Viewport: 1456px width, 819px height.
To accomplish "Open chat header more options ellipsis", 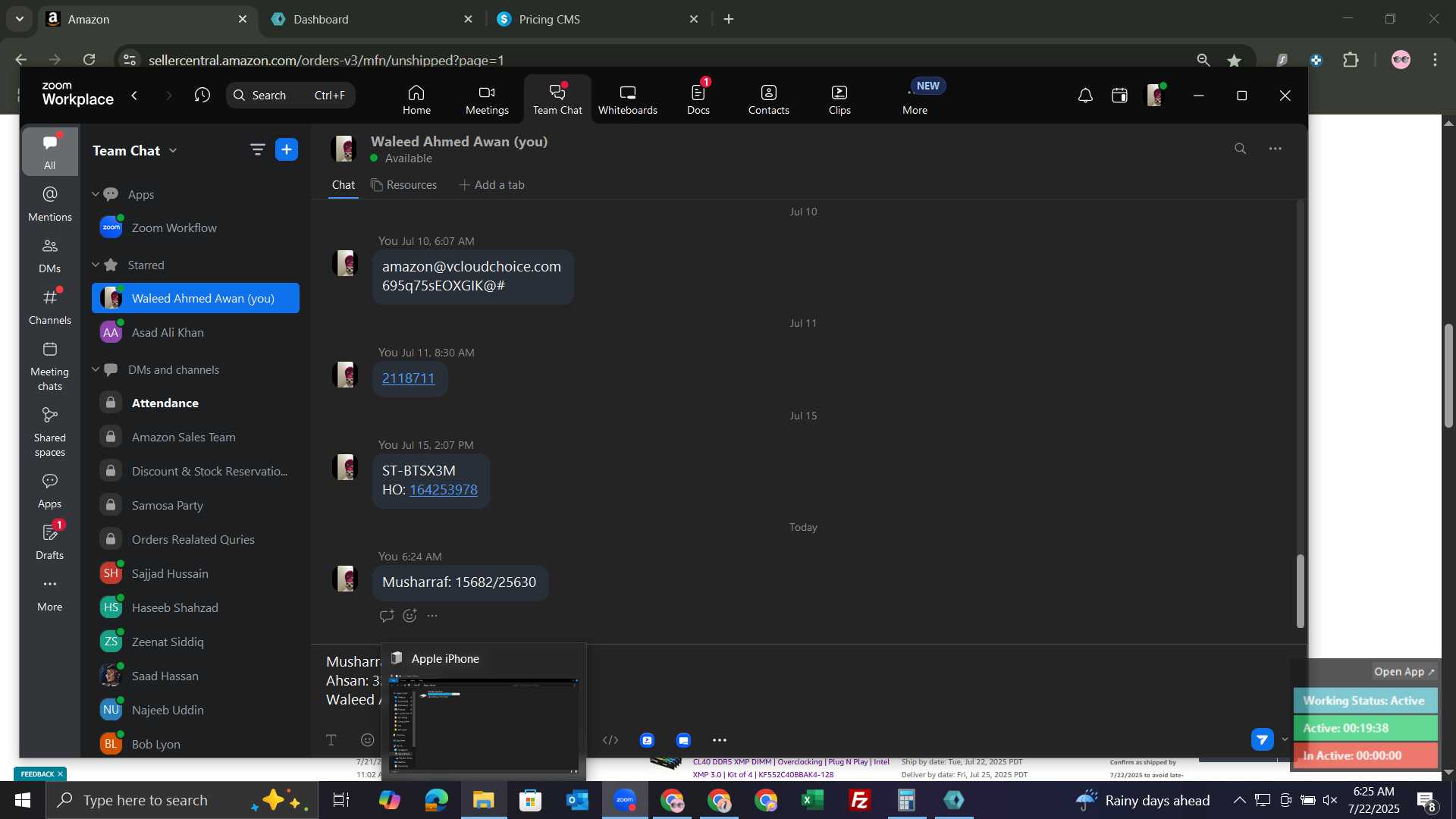I will (x=1276, y=149).
